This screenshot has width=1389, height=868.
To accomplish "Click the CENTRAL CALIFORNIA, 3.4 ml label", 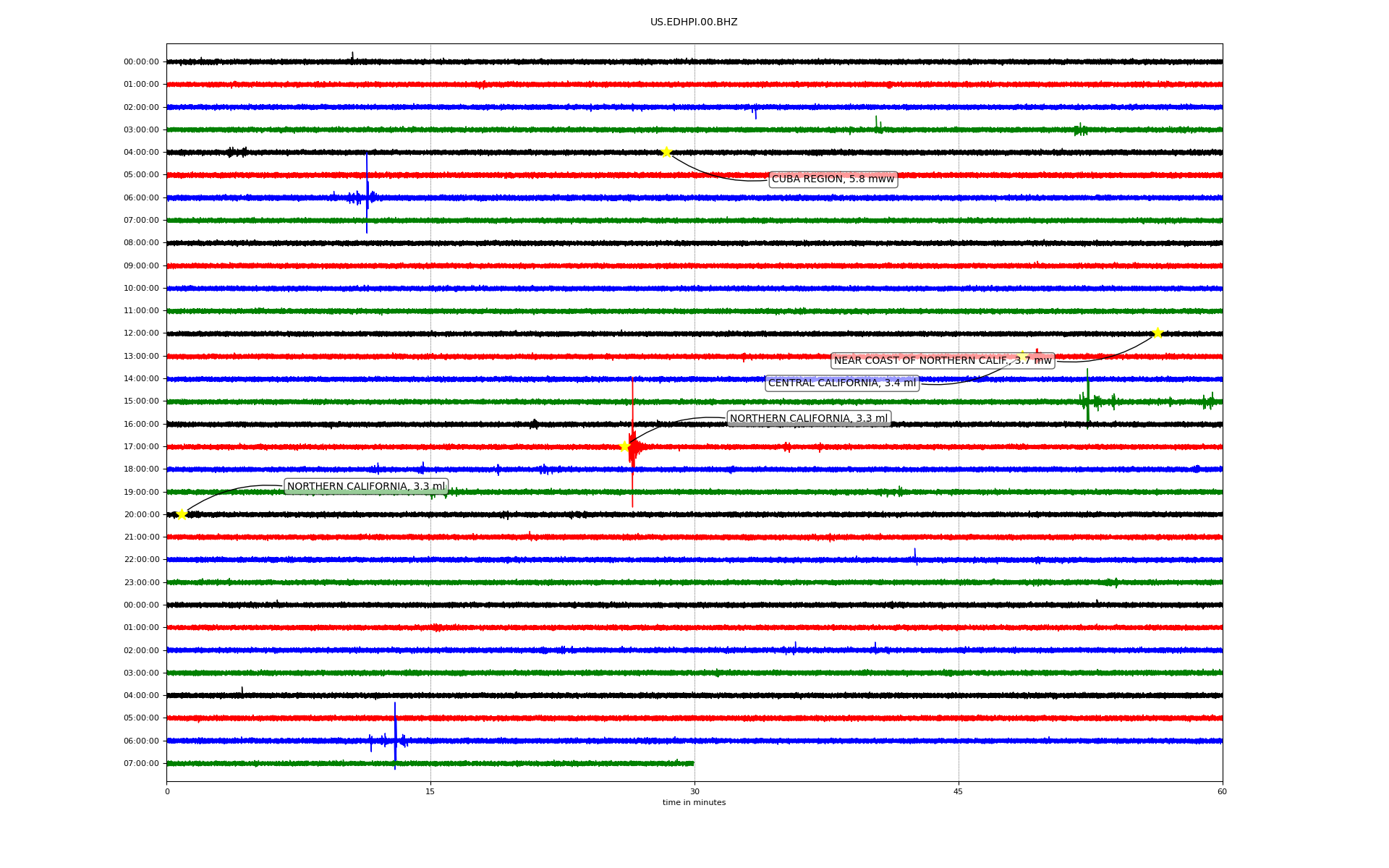I will pos(842,383).
